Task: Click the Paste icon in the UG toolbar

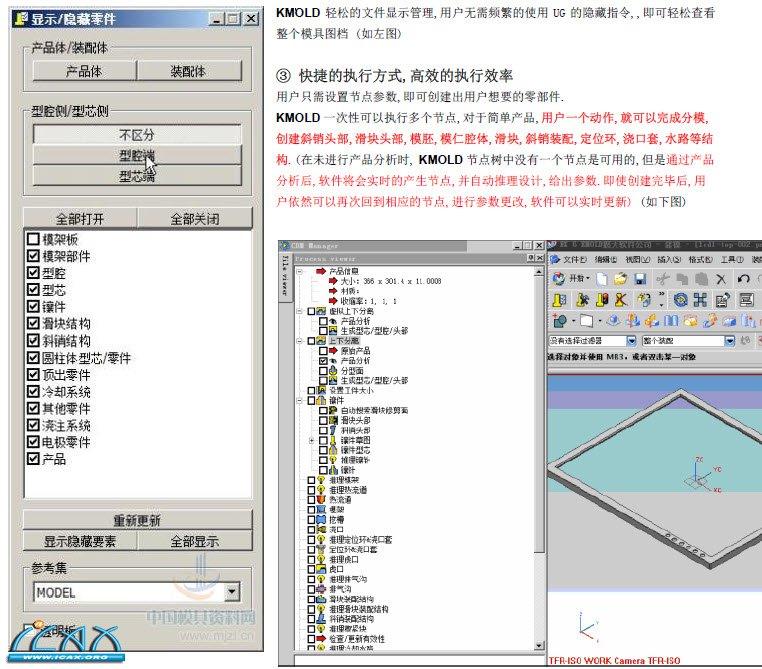Action: (x=701, y=279)
